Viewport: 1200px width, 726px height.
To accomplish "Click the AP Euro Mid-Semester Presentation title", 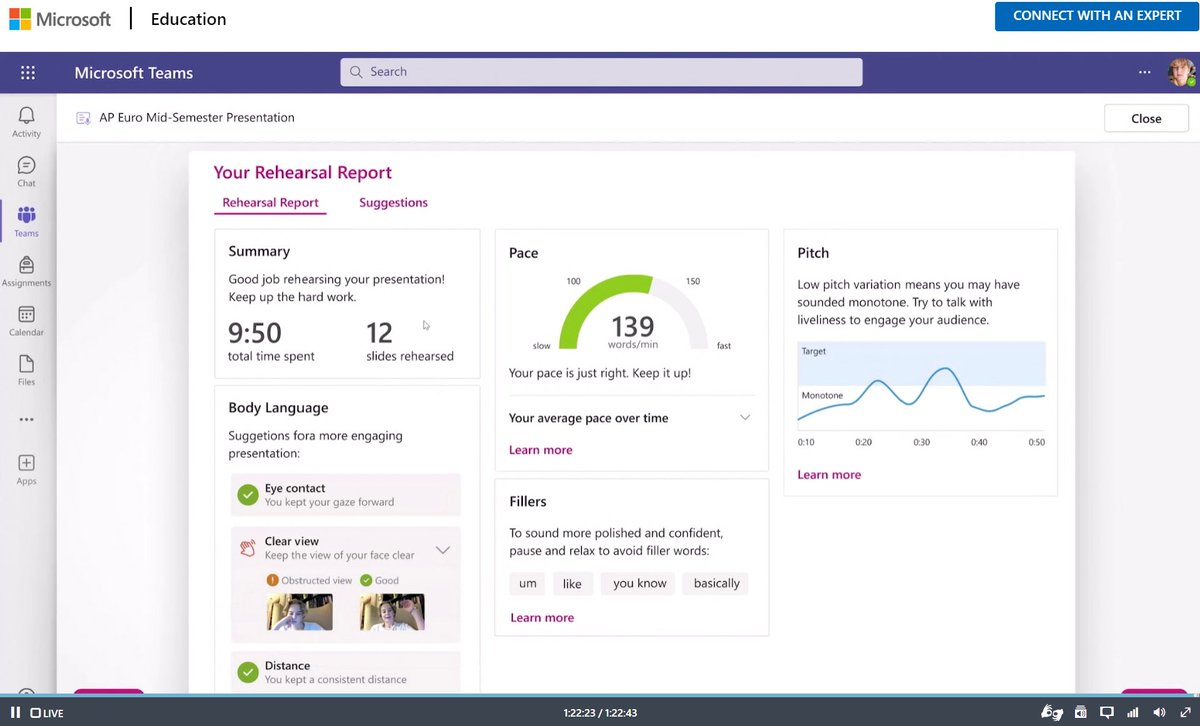I will (197, 118).
